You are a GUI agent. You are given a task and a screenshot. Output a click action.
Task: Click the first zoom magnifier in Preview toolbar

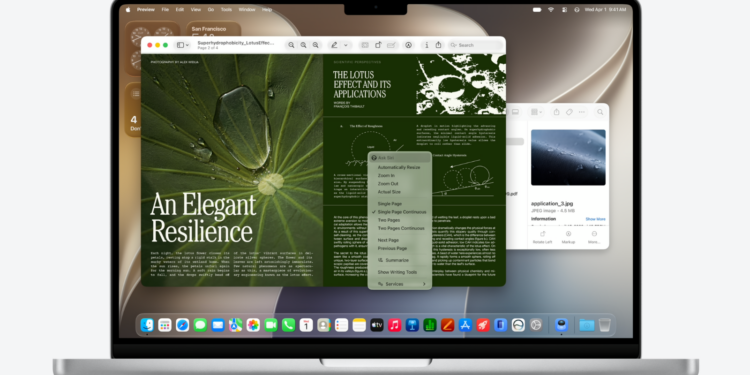(x=291, y=45)
